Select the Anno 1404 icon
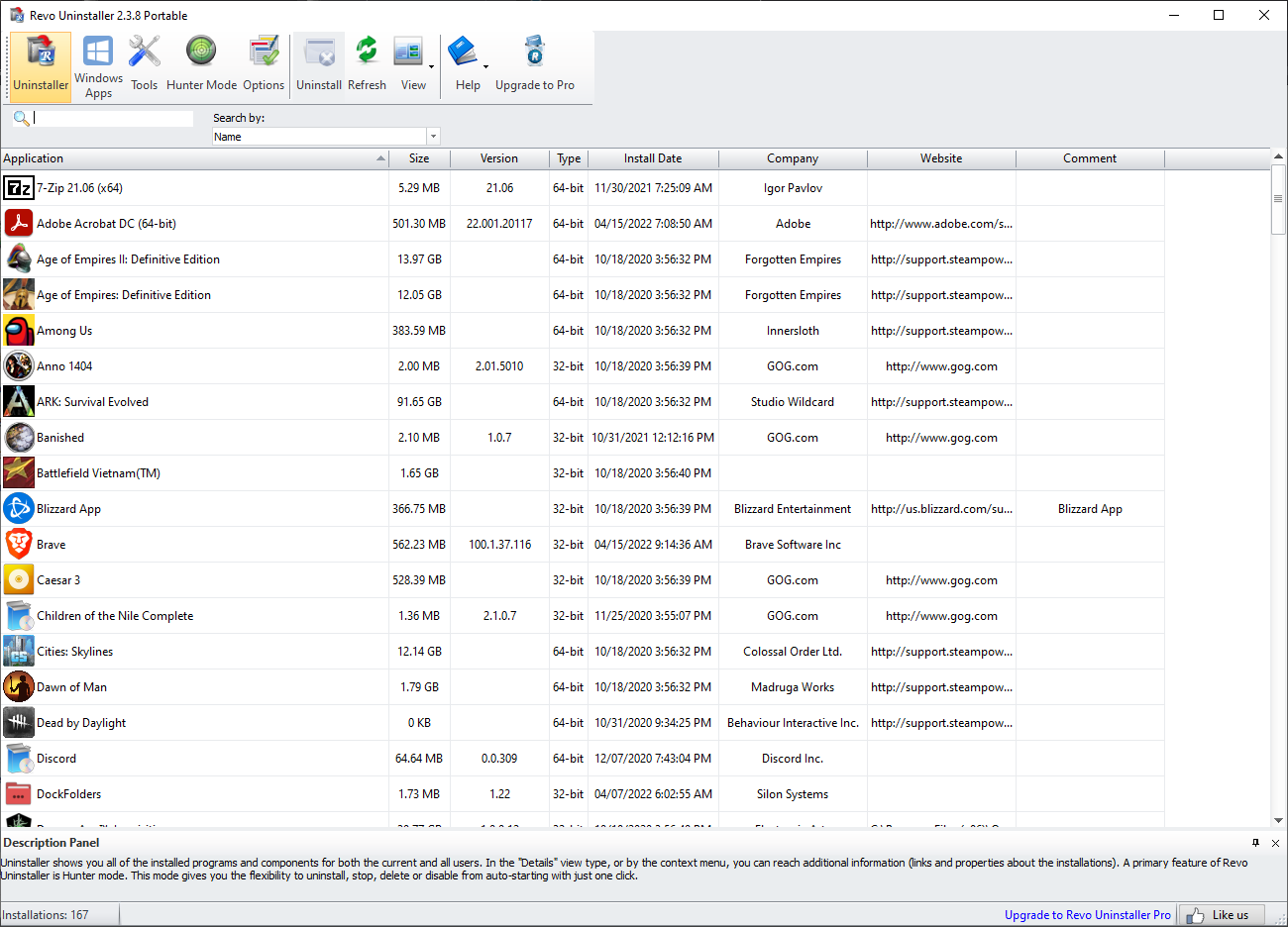The height and width of the screenshot is (927, 1288). pyautogui.click(x=19, y=366)
